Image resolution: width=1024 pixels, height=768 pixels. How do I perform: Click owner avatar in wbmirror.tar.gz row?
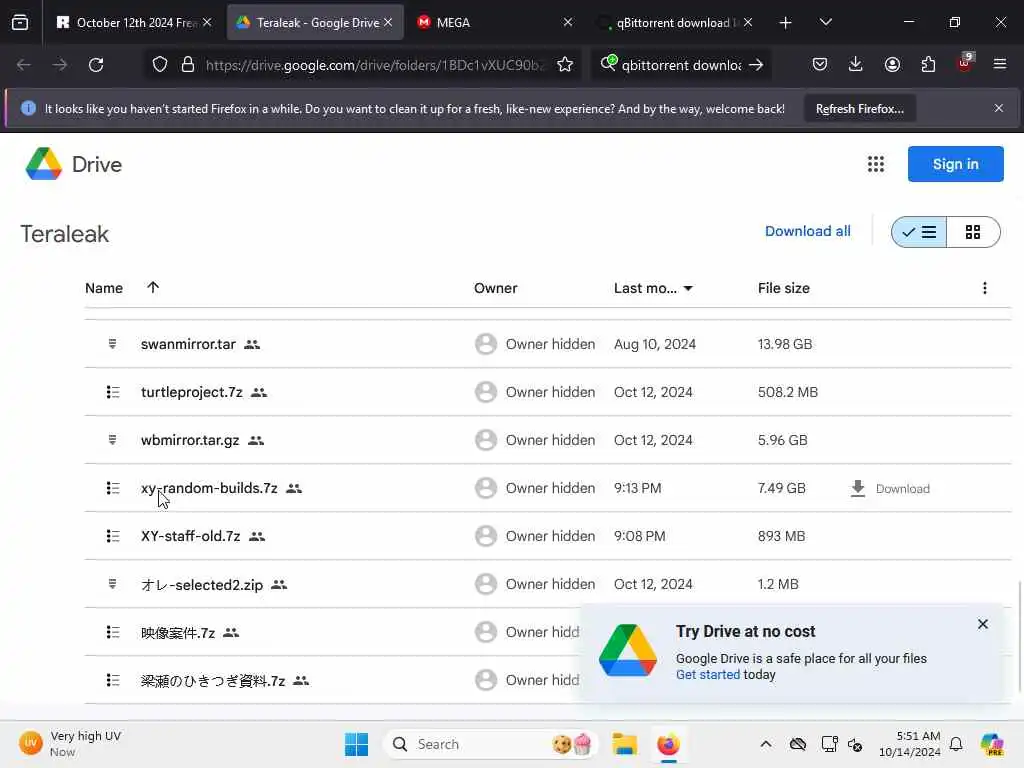[486, 440]
